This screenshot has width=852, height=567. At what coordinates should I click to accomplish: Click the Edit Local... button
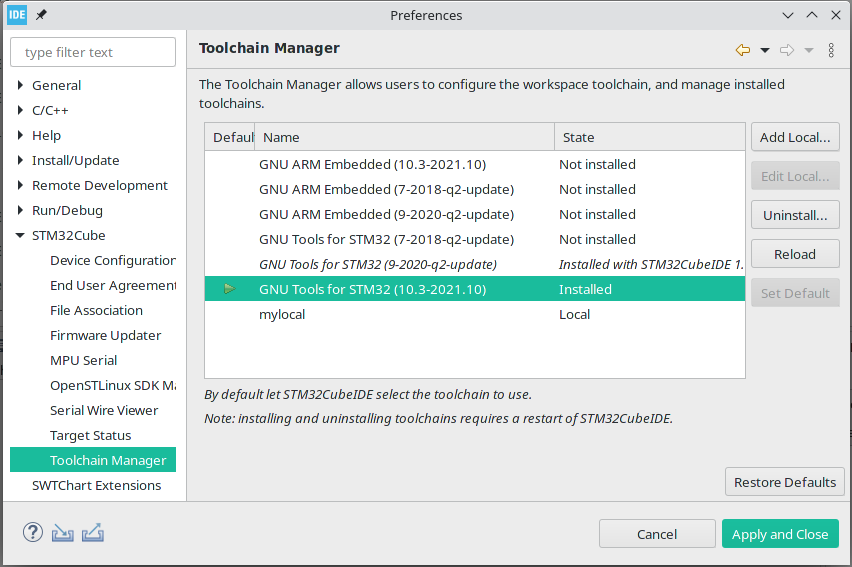tap(795, 176)
